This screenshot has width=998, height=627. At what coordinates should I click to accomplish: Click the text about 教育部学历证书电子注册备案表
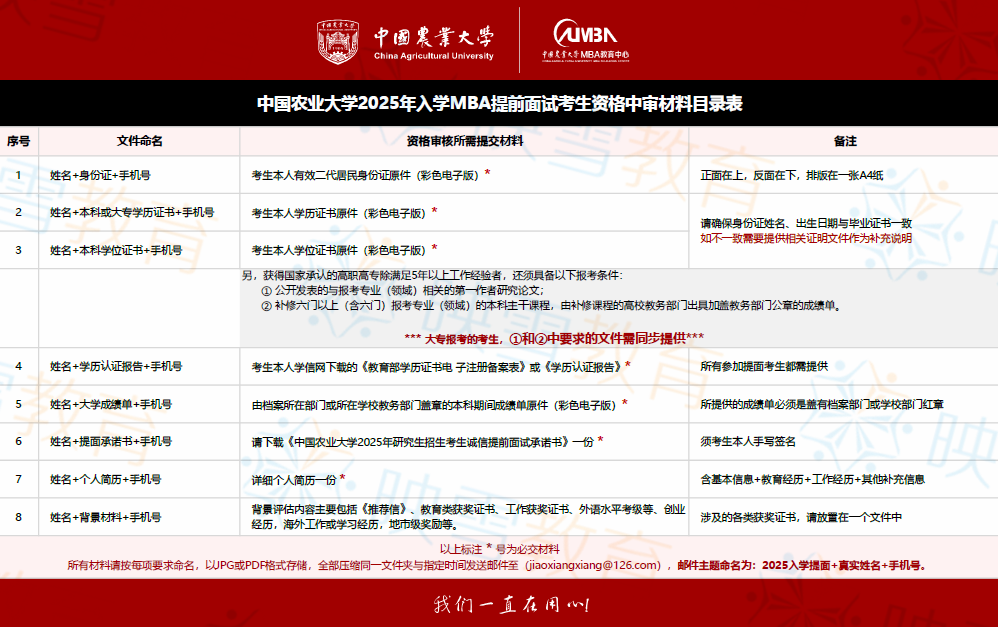click(x=436, y=367)
